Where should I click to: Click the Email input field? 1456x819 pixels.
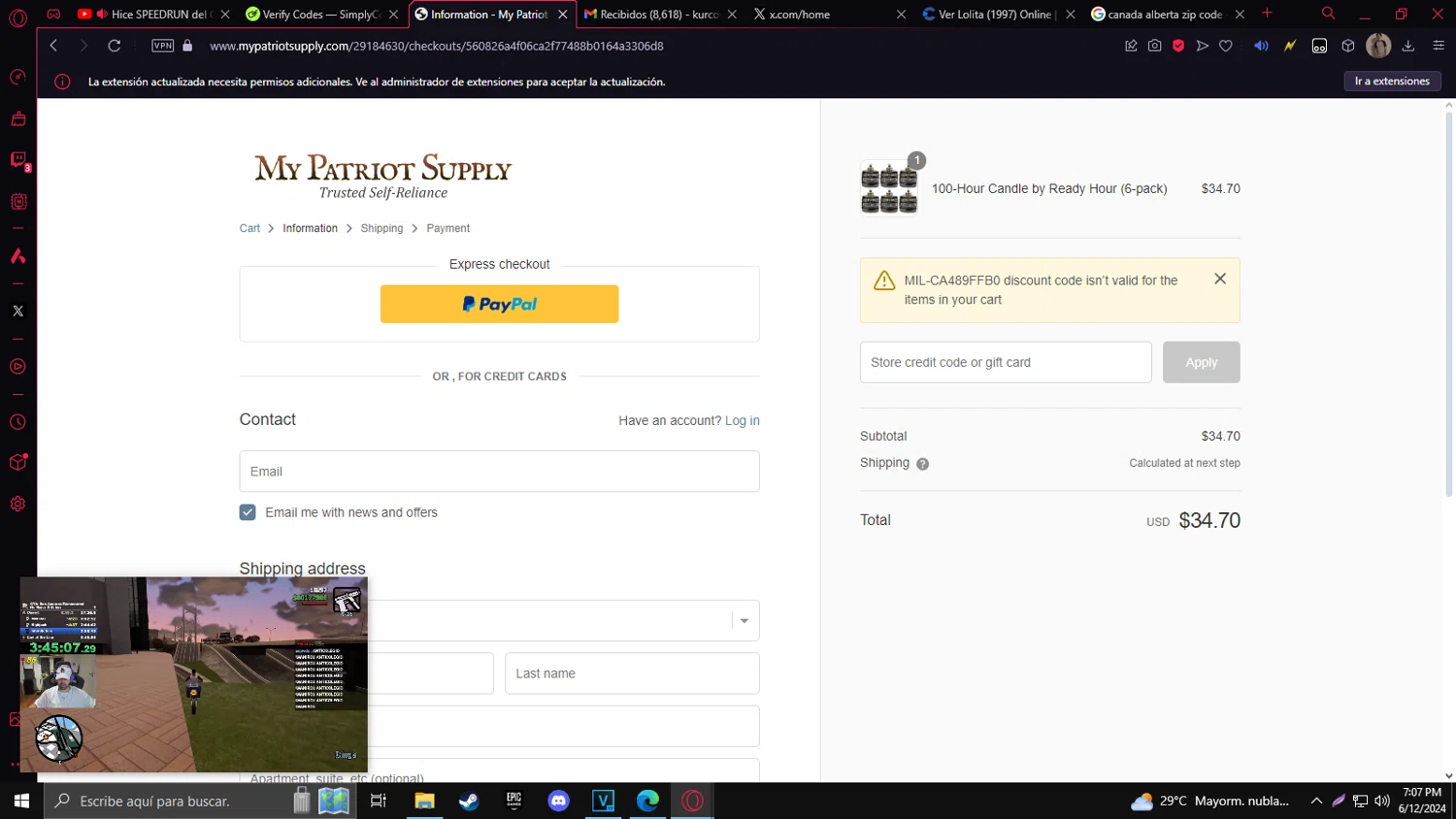(x=499, y=472)
